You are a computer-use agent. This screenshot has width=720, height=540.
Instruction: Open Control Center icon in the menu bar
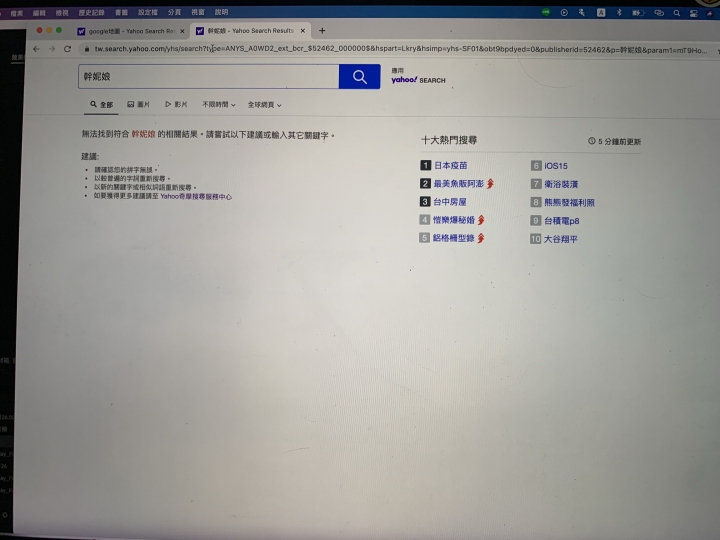click(x=694, y=13)
